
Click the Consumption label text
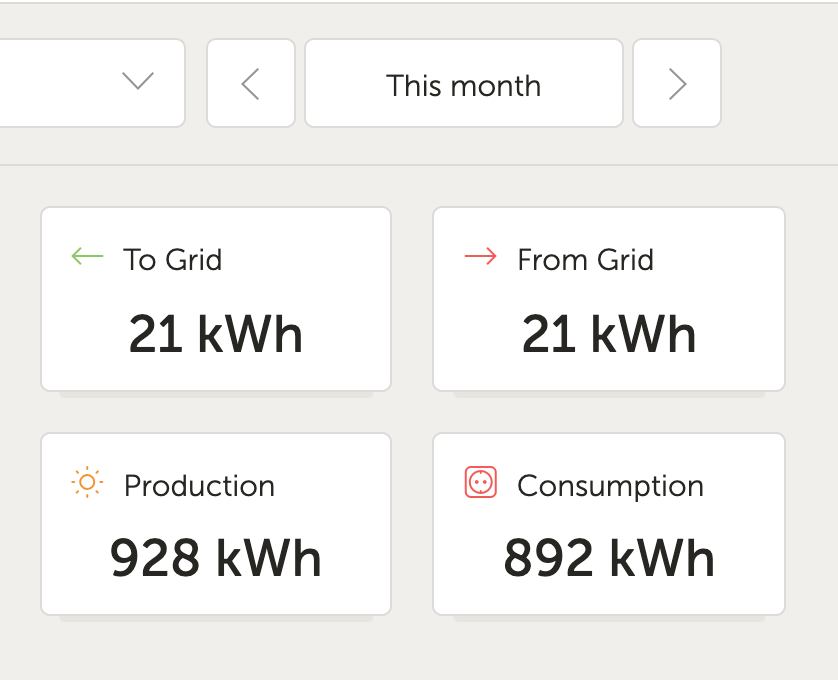tap(610, 487)
